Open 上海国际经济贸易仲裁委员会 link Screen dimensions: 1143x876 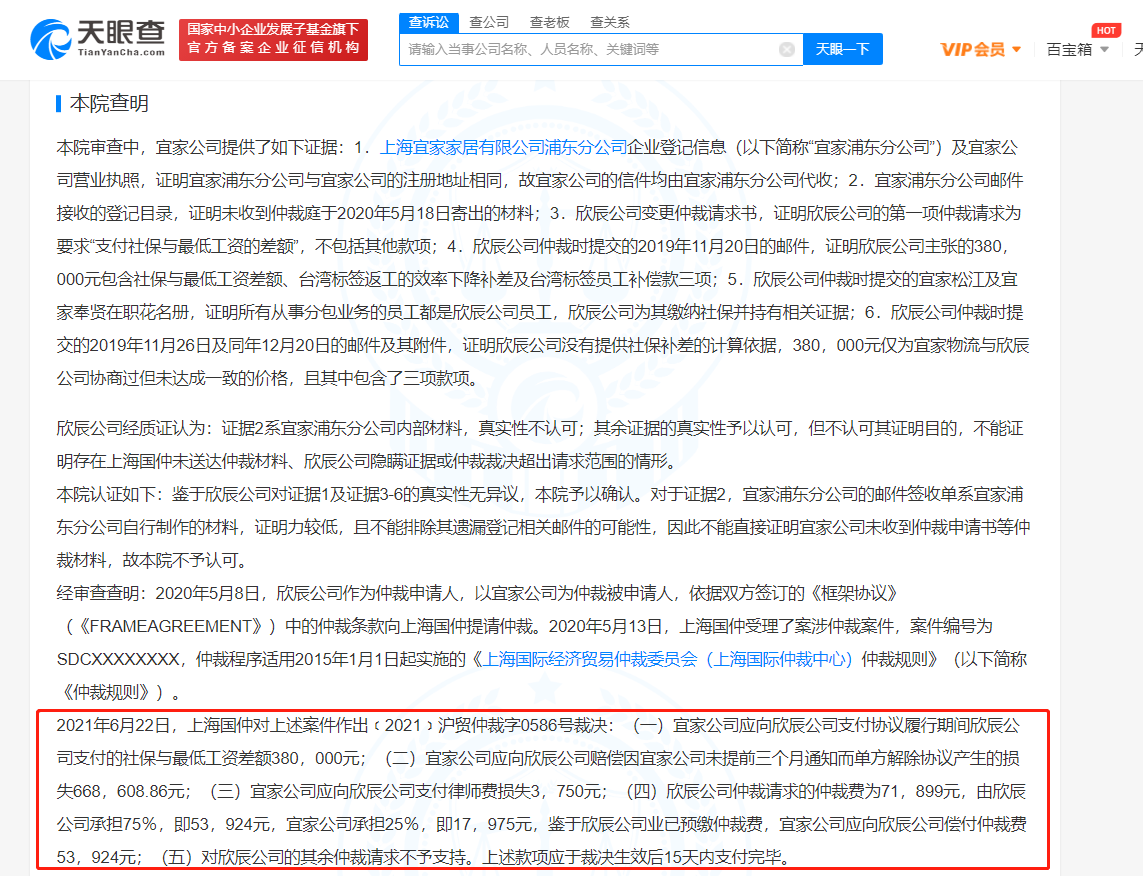pos(667,659)
